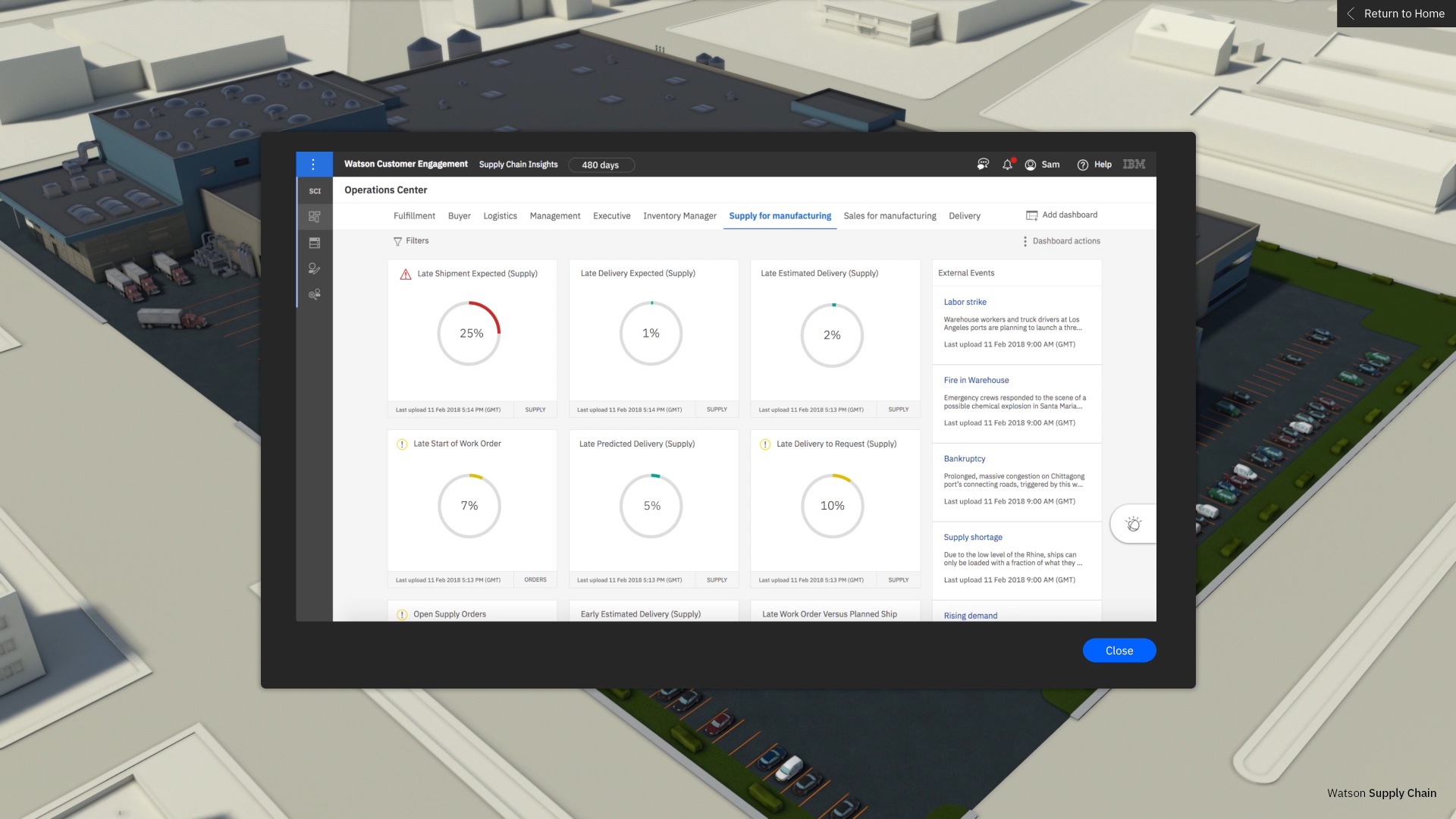Click the Help question mark icon
This screenshot has width=1456, height=819.
pos(1083,165)
